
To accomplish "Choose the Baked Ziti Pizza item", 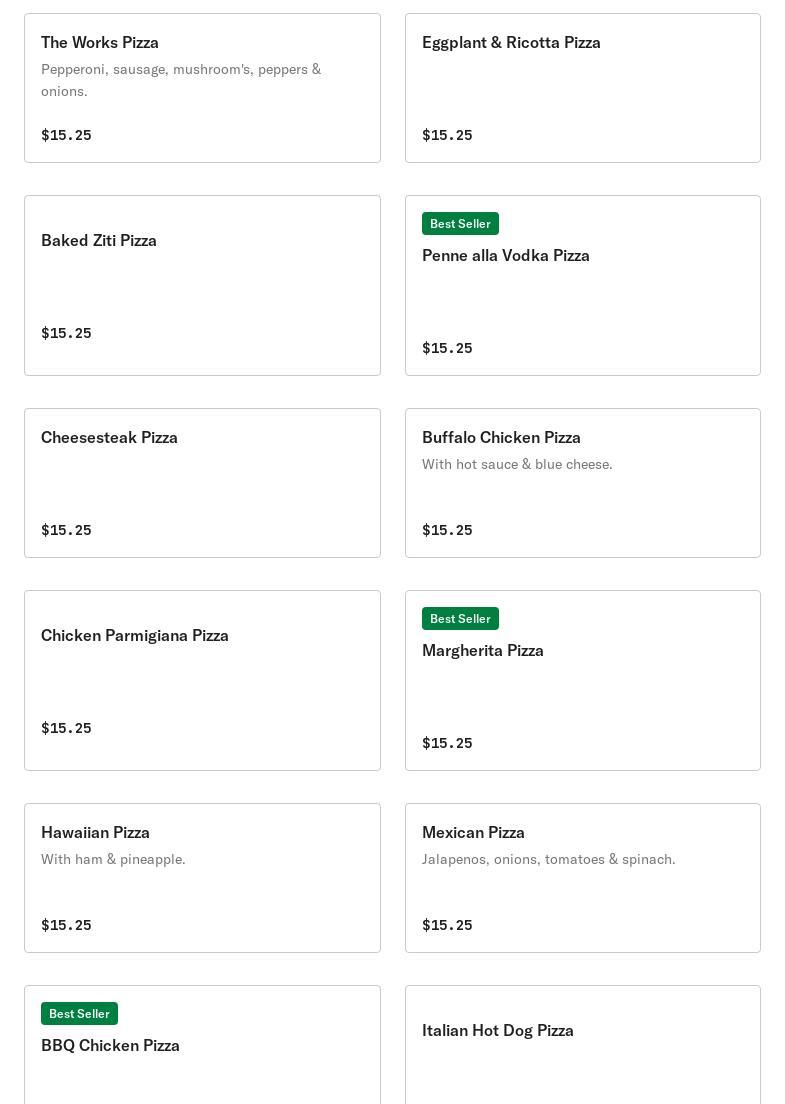I will pyautogui.click(x=202, y=285).
